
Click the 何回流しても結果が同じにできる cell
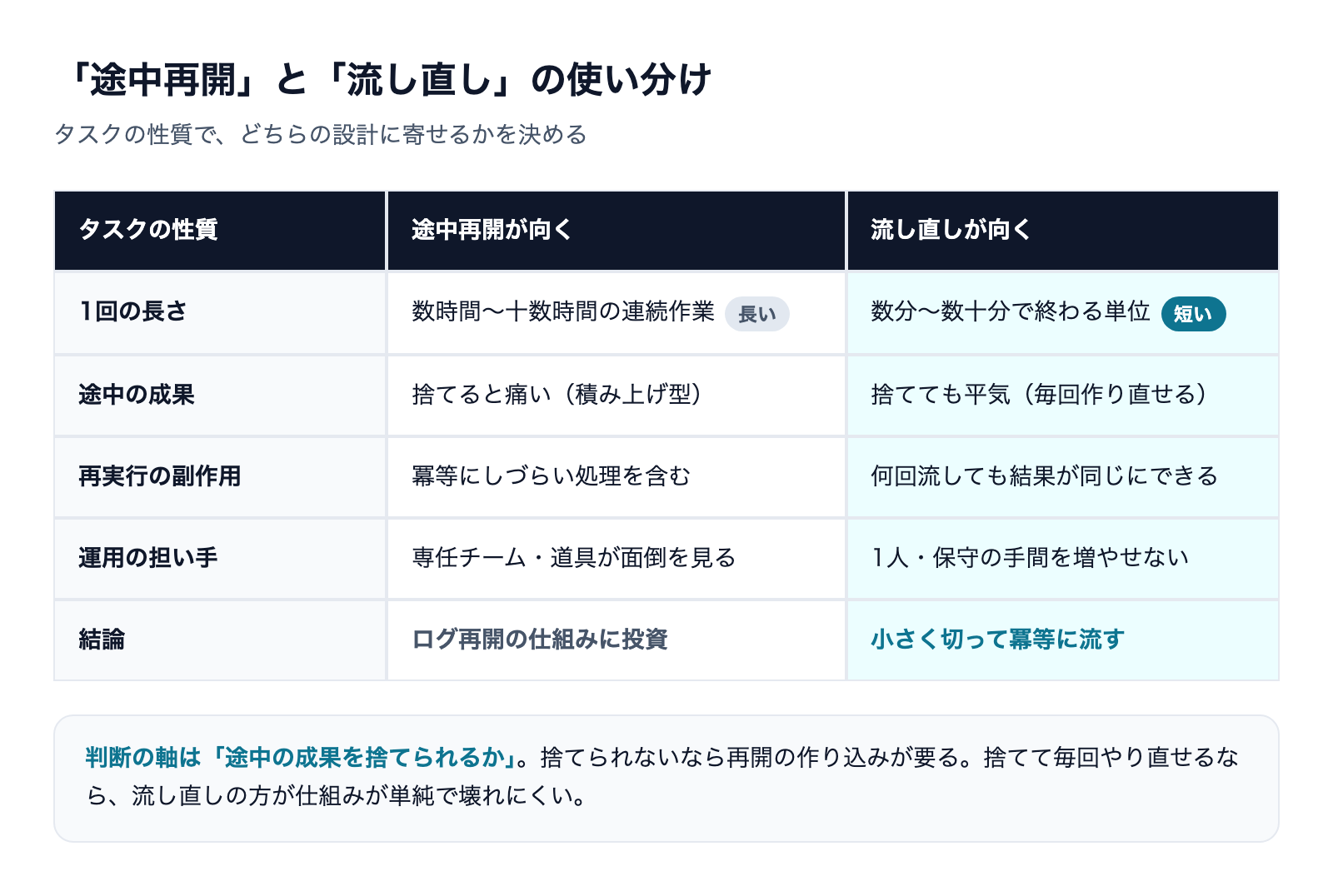coord(1063,477)
